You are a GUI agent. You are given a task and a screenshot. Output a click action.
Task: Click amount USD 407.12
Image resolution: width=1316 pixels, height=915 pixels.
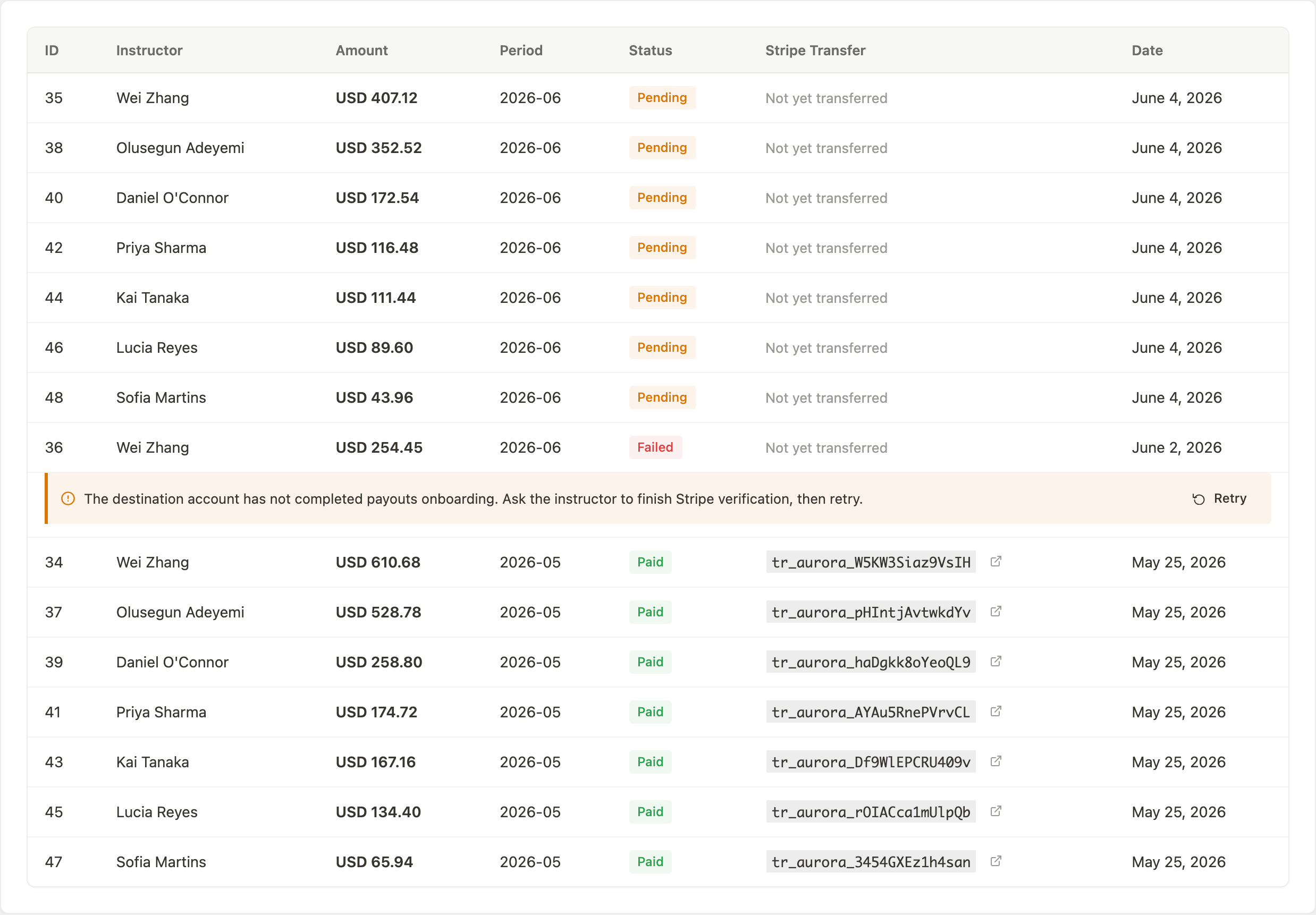(x=377, y=98)
